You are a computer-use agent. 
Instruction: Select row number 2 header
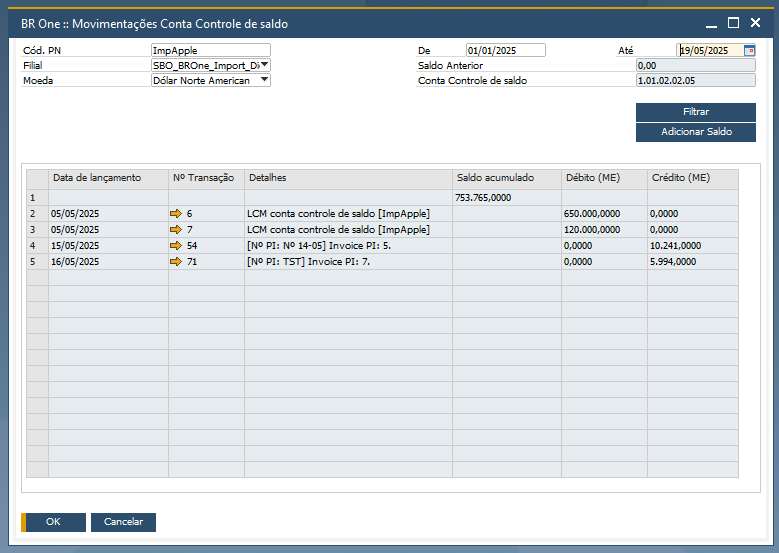37,214
